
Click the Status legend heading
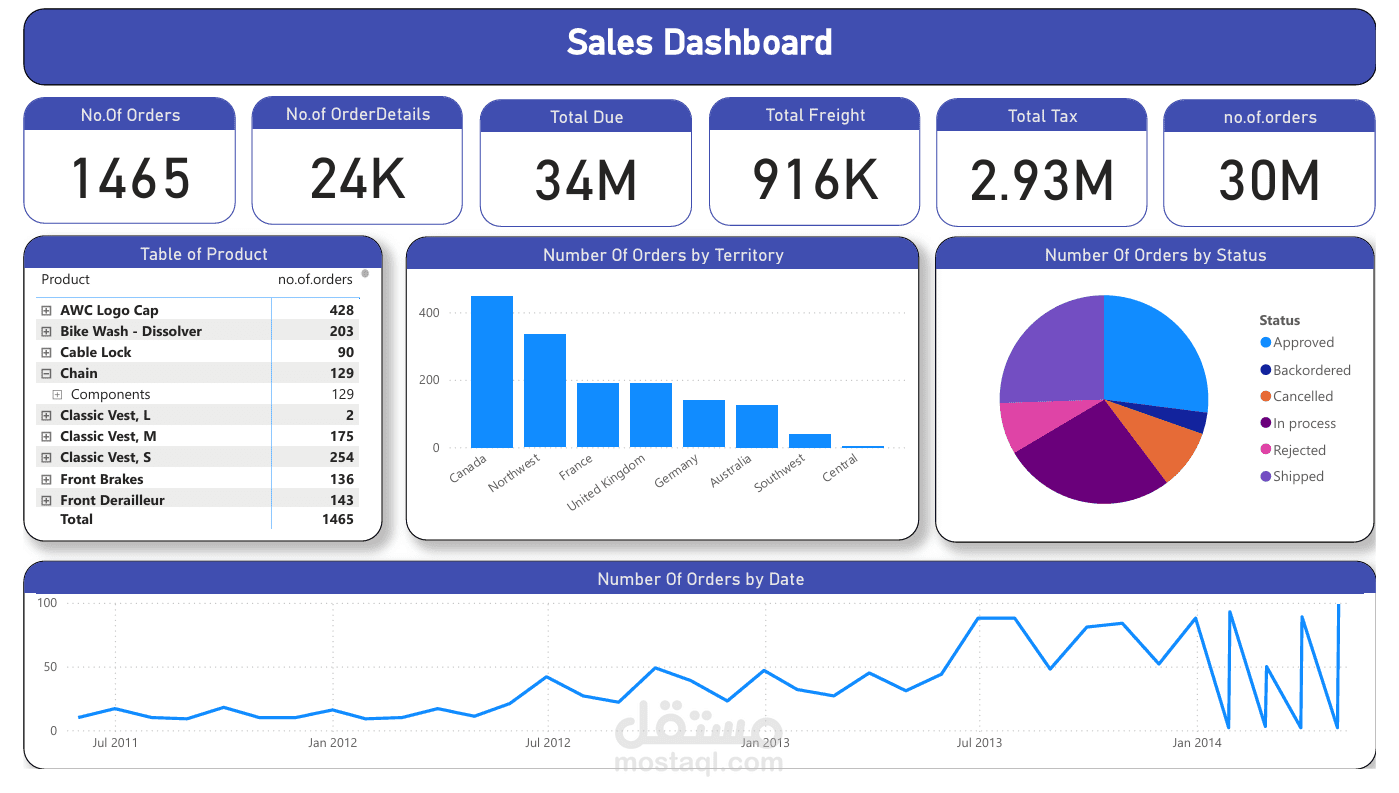click(x=1280, y=321)
